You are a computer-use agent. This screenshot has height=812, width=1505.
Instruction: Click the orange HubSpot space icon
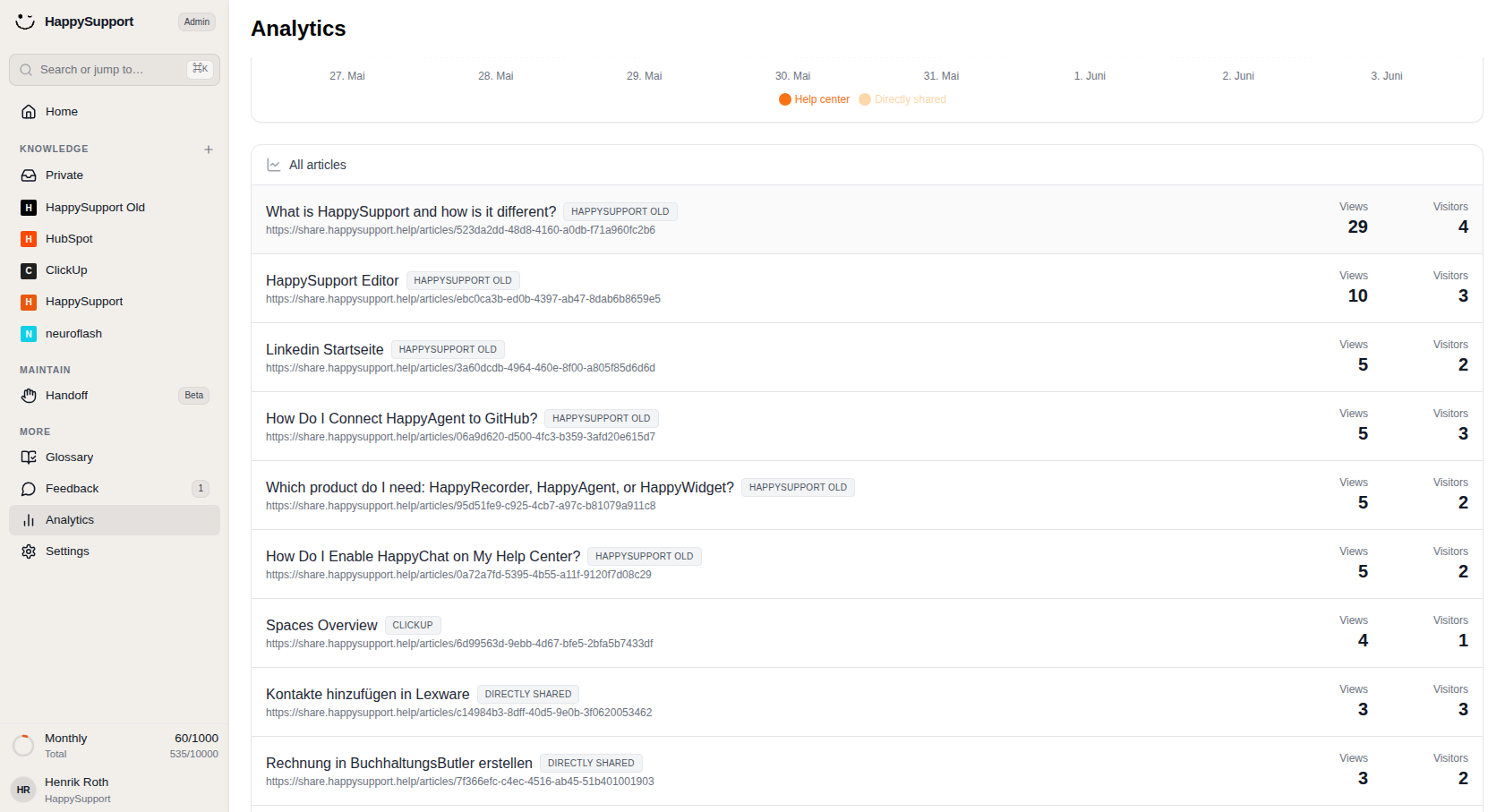pyautogui.click(x=29, y=239)
